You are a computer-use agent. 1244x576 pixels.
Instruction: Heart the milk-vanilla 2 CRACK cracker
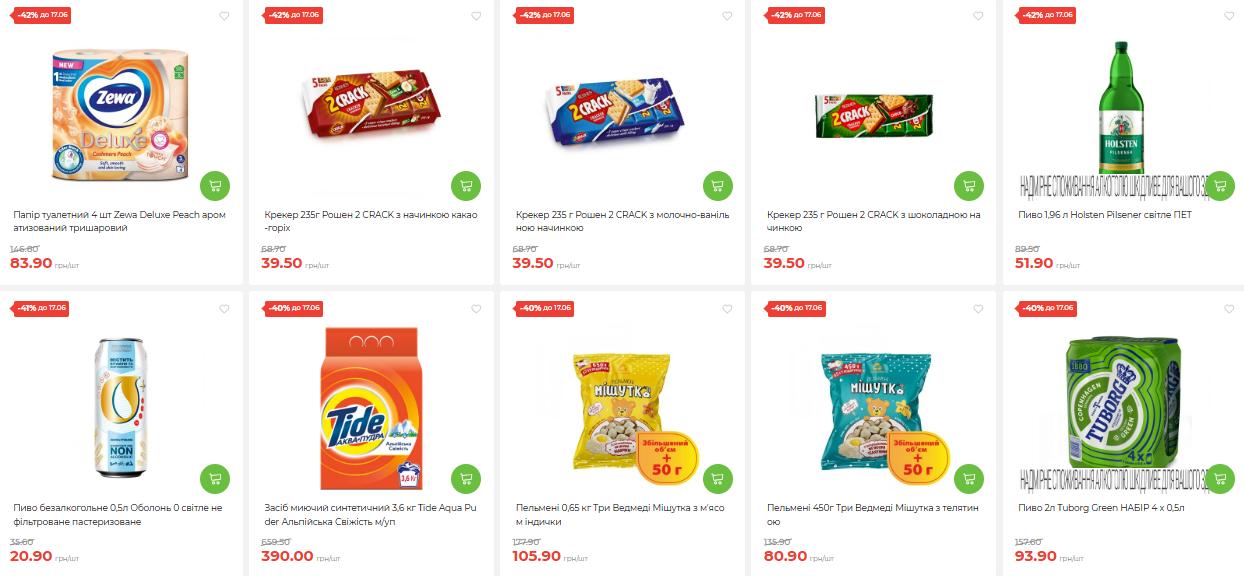(726, 16)
